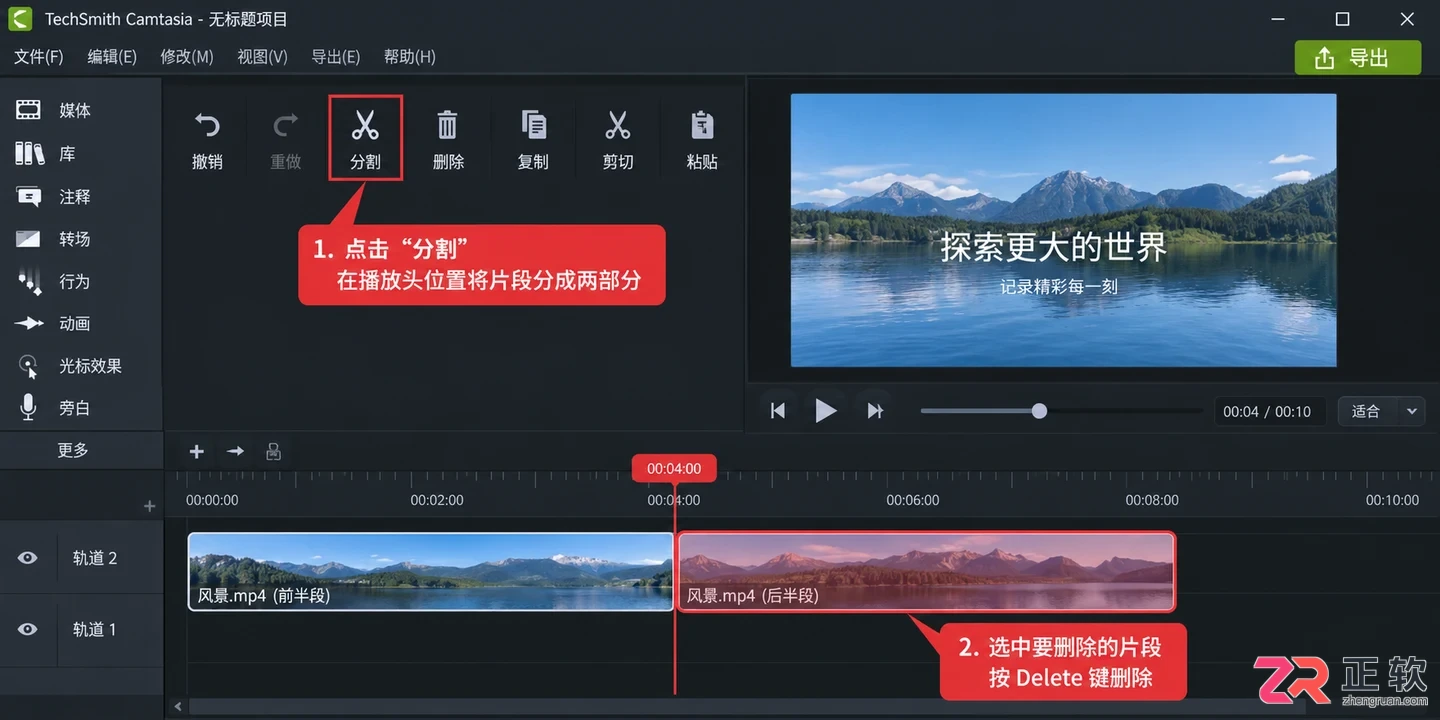
Task: Open the 修改(M) menu
Action: pyautogui.click(x=187, y=57)
